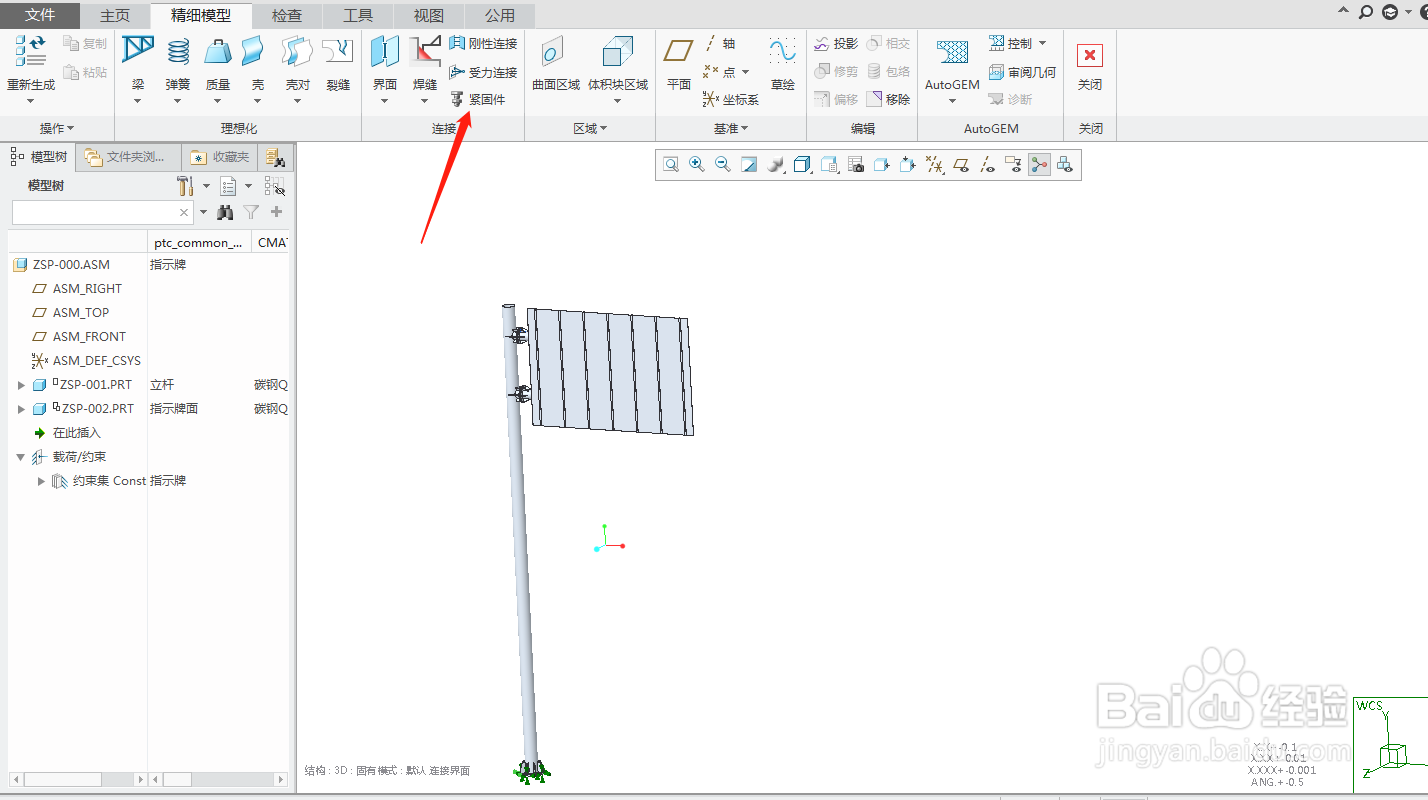The image size is (1428, 800).
Task: Click the 移除 (Remove) edit tool
Action: [888, 99]
